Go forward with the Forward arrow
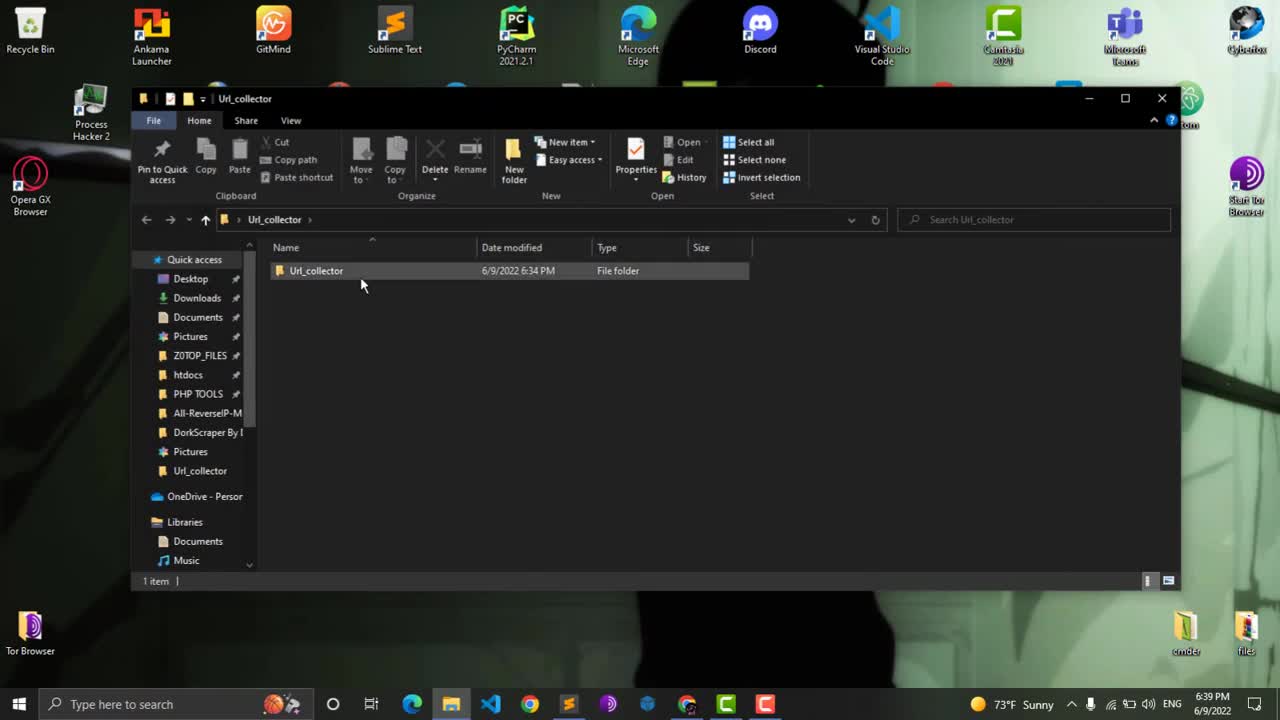Screen dimensions: 1280x720 coord(170,220)
